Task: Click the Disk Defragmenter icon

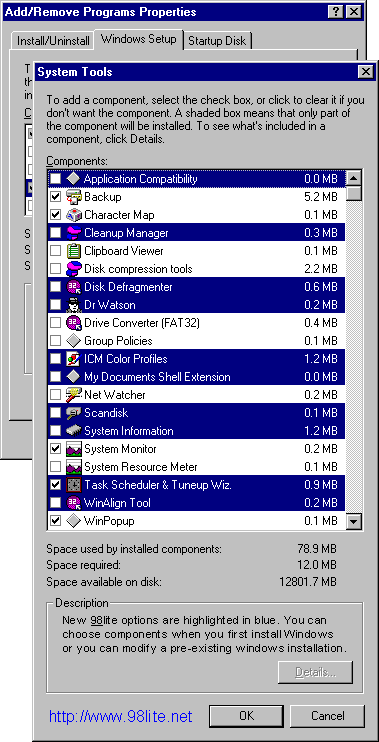Action: (73, 287)
